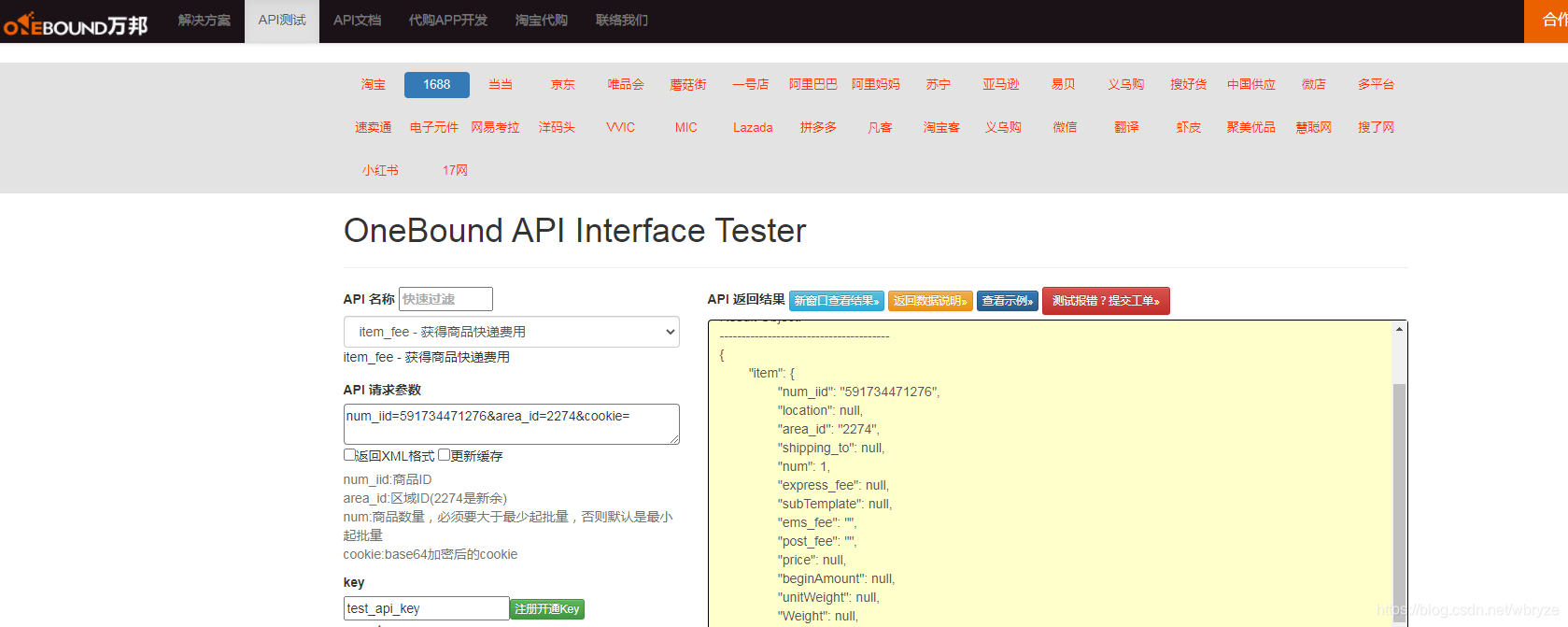Focus the 快速过滤 API name filter field
1568x627 pixels.
click(x=445, y=299)
